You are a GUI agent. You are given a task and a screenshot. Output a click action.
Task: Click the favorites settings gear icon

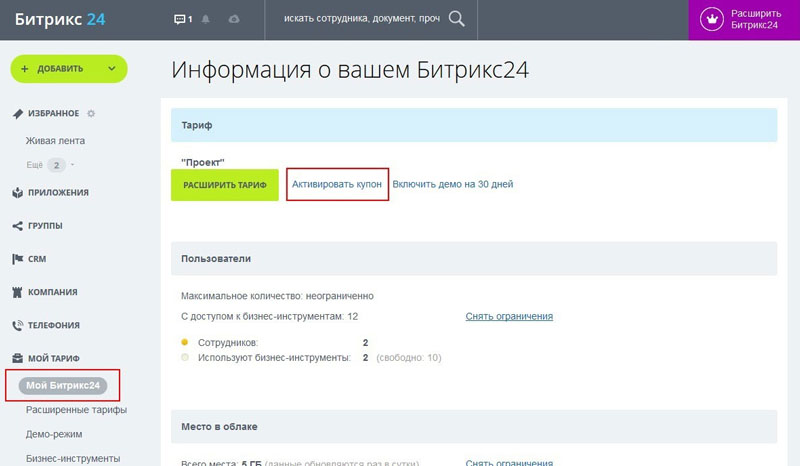(x=91, y=113)
